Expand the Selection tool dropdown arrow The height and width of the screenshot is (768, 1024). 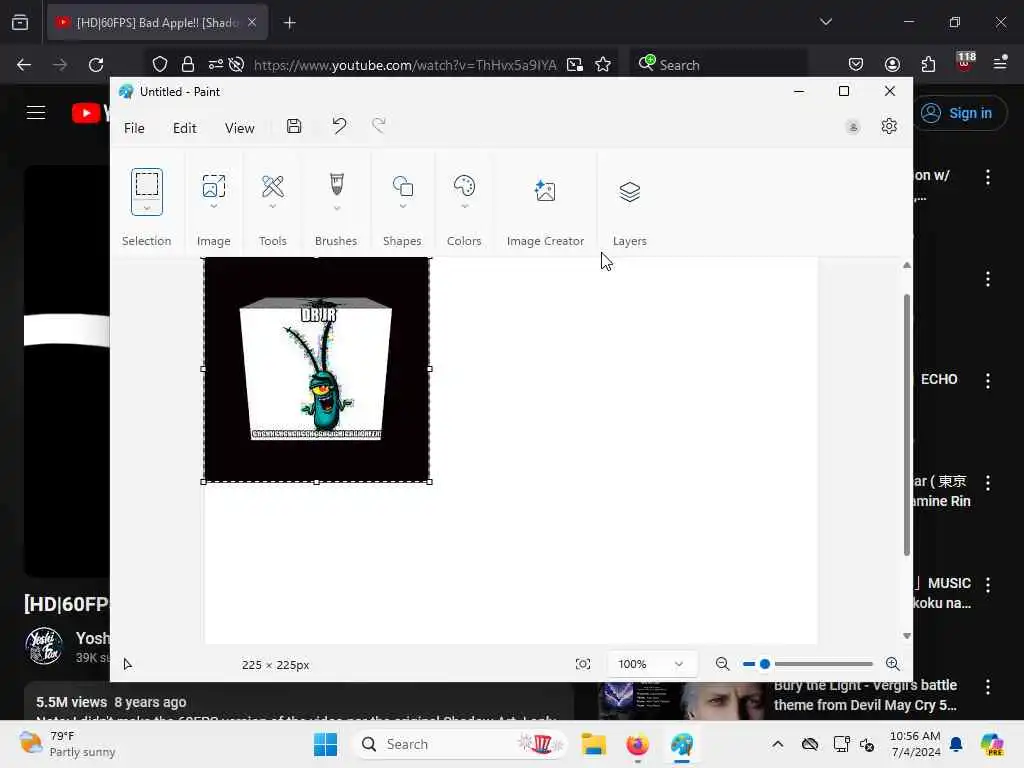146,208
